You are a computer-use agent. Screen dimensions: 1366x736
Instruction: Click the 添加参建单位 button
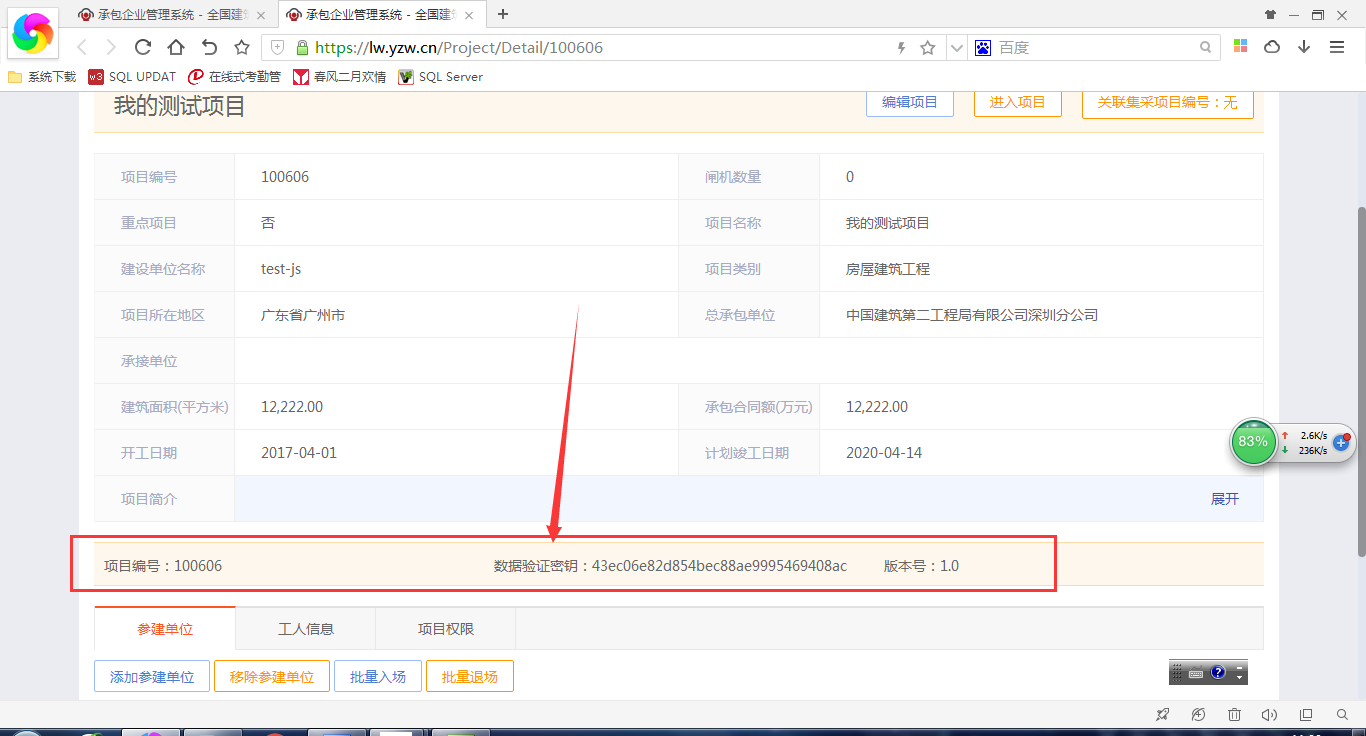[x=152, y=677]
